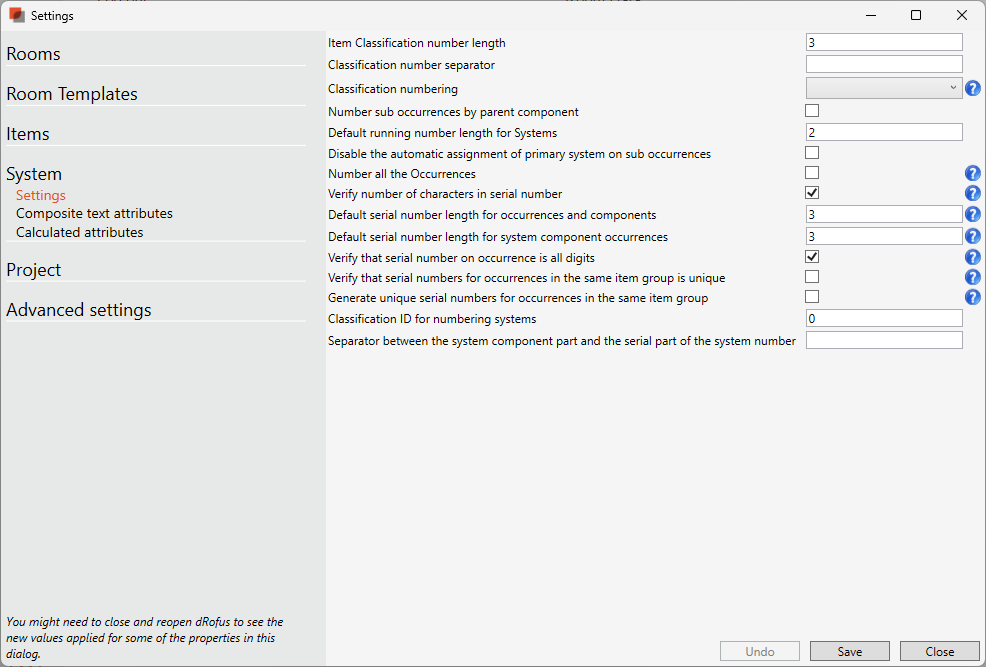Viewport: 986px width, 667px height.
Task: Open Calculated attributes under System
Action: (x=79, y=232)
